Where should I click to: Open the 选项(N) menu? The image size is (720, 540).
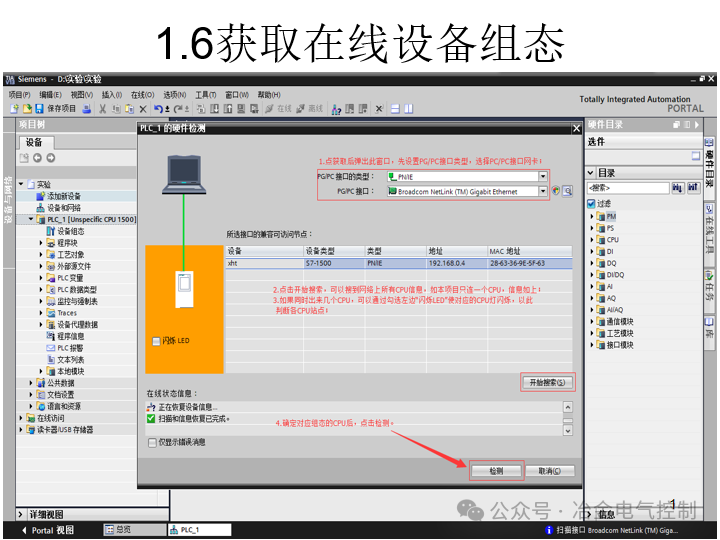click(x=174, y=95)
